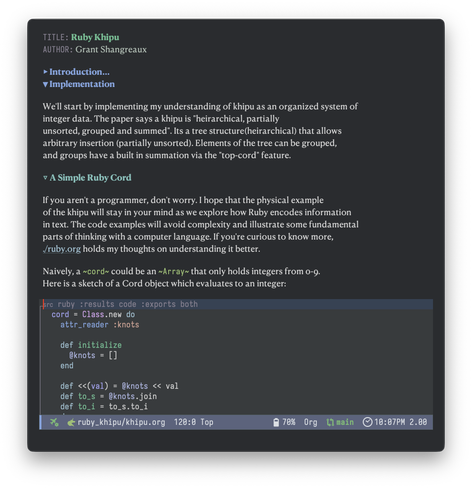Click the file icon before ruby_khipu/khipu.org
The height and width of the screenshot is (488, 472).
tap(71, 422)
